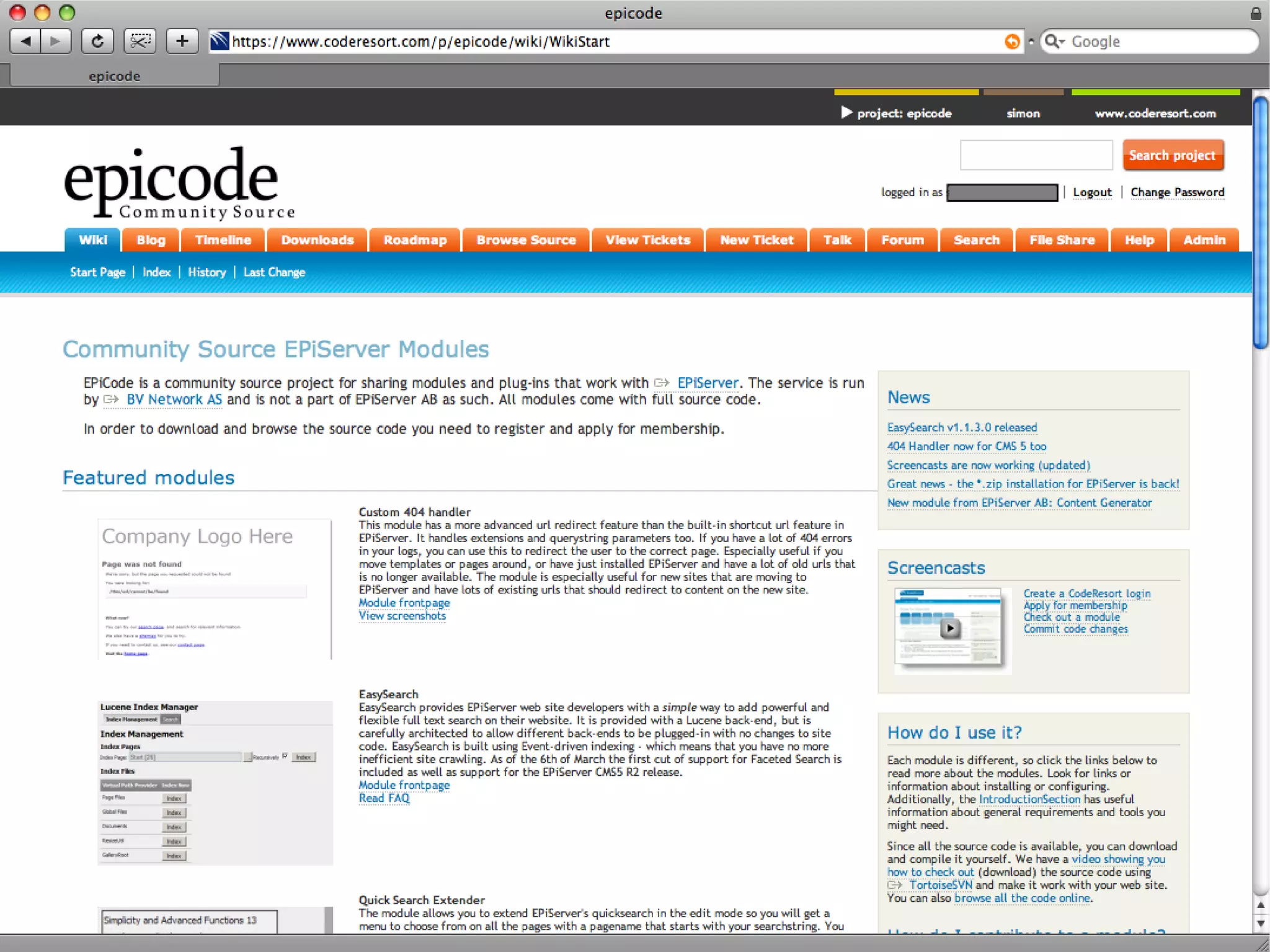Switch to the Browse Source tab

[x=526, y=240]
